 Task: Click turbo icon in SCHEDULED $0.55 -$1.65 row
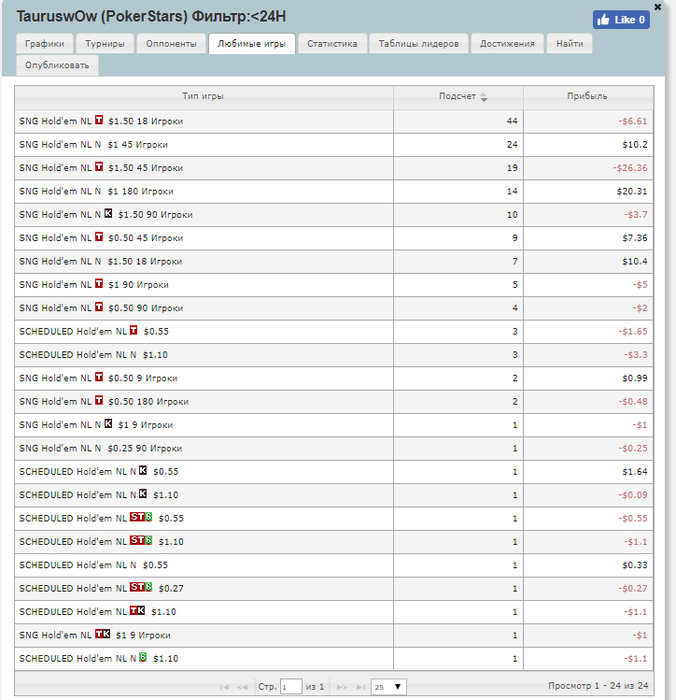(x=134, y=330)
